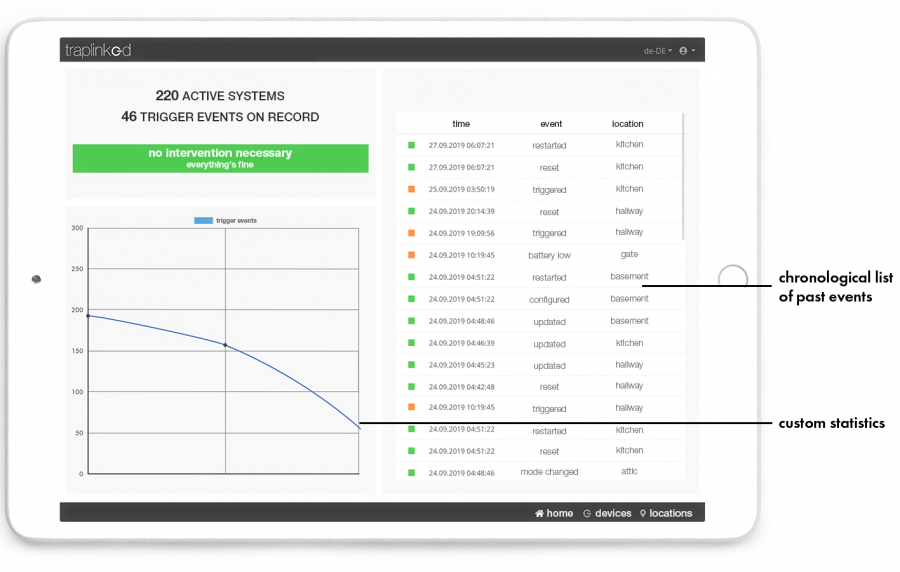Click timestamp 24.09.2019 20:14:39

click(461, 211)
